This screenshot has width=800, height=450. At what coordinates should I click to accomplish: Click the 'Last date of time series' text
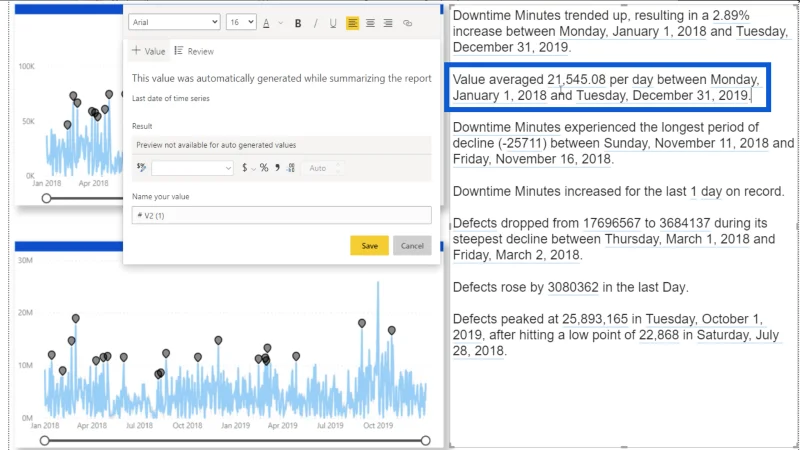[x=170, y=98]
